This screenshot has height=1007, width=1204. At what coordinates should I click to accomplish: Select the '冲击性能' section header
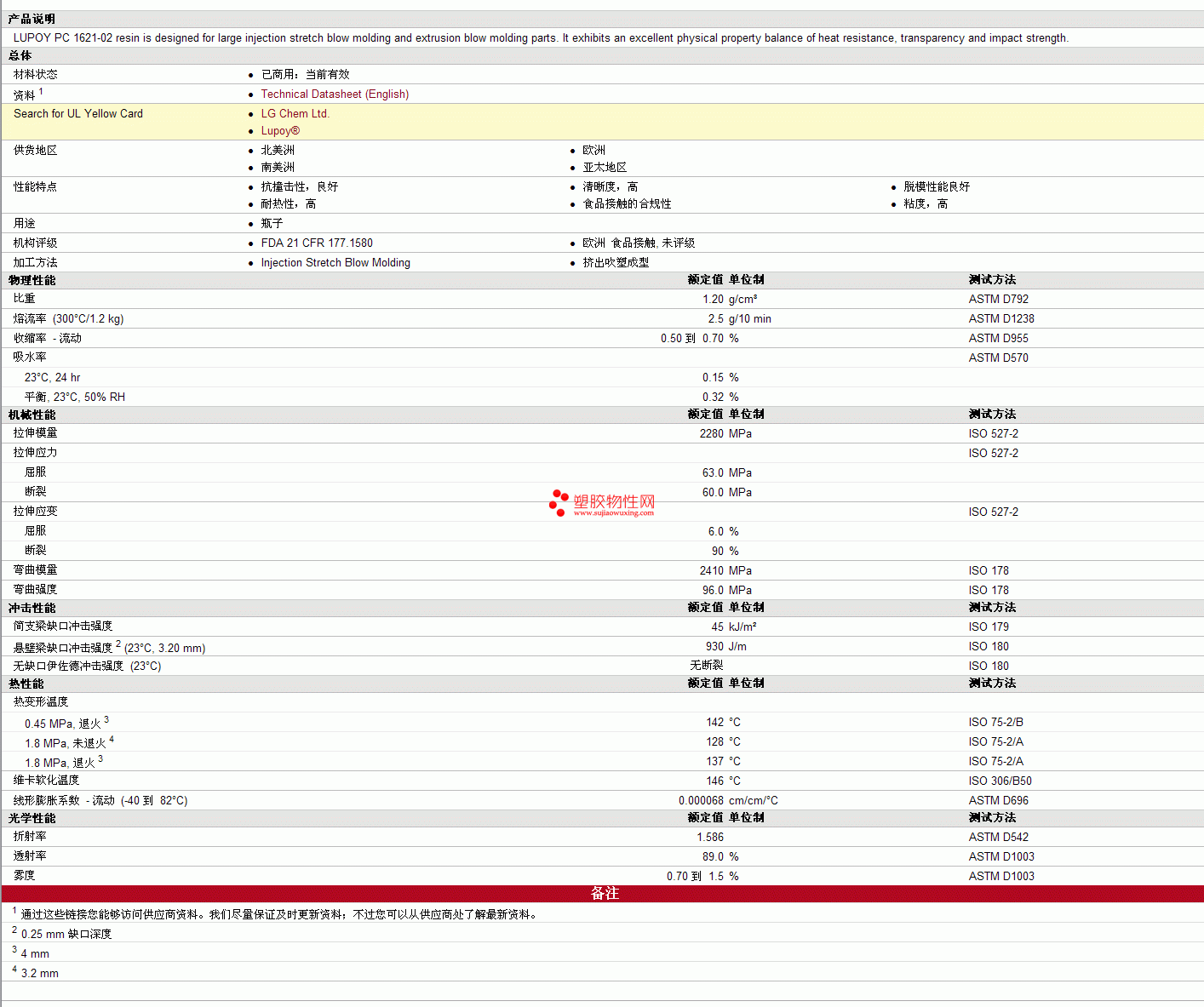[x=32, y=608]
